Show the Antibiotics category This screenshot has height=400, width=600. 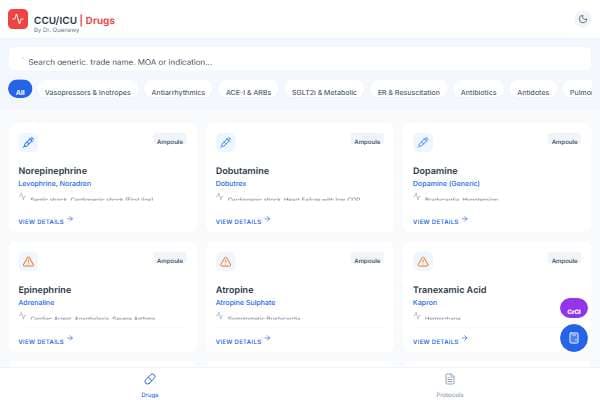point(478,91)
